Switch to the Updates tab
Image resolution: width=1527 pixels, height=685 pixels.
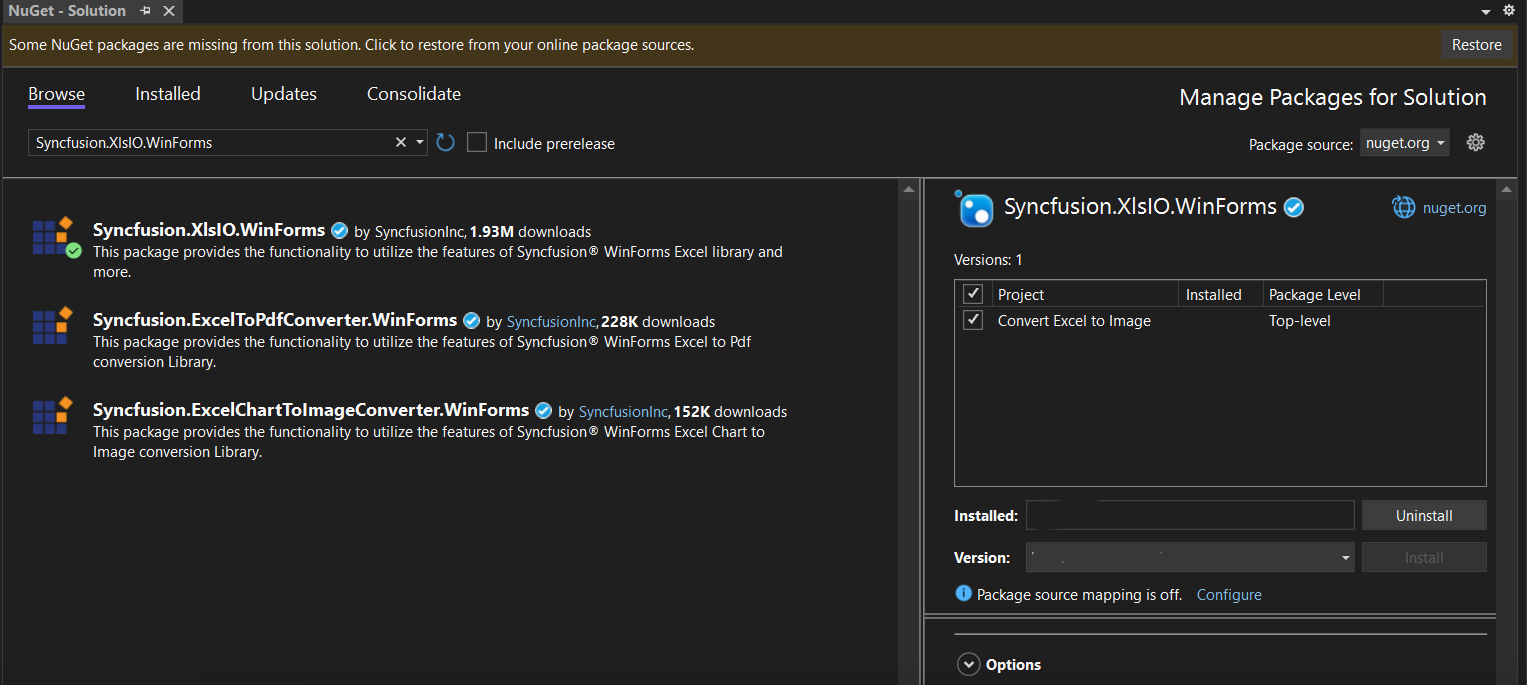tap(284, 94)
